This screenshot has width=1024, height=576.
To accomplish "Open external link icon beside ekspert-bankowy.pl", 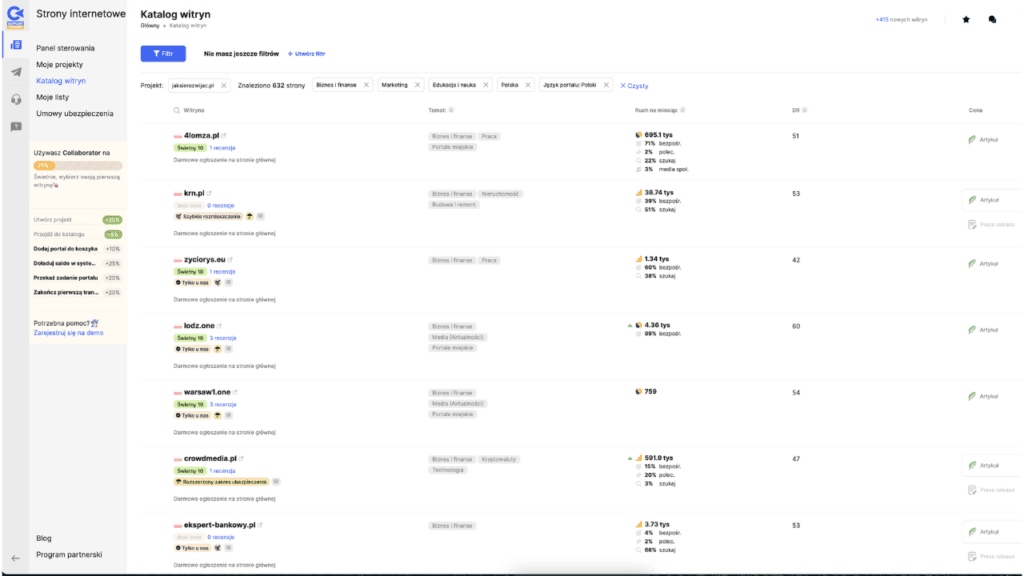I will coord(261,525).
